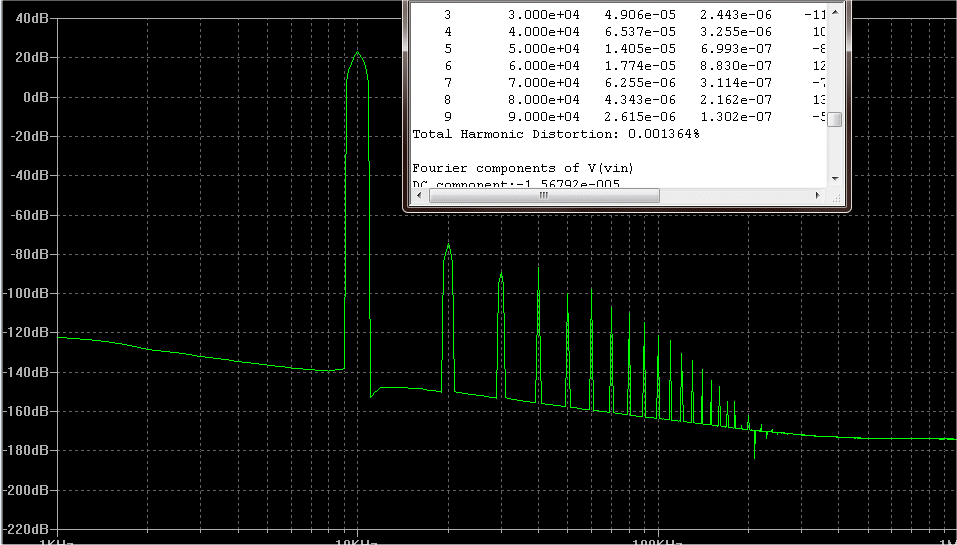Click normalized component 6.993e-07
957x545 pixels.
(x=737, y=48)
